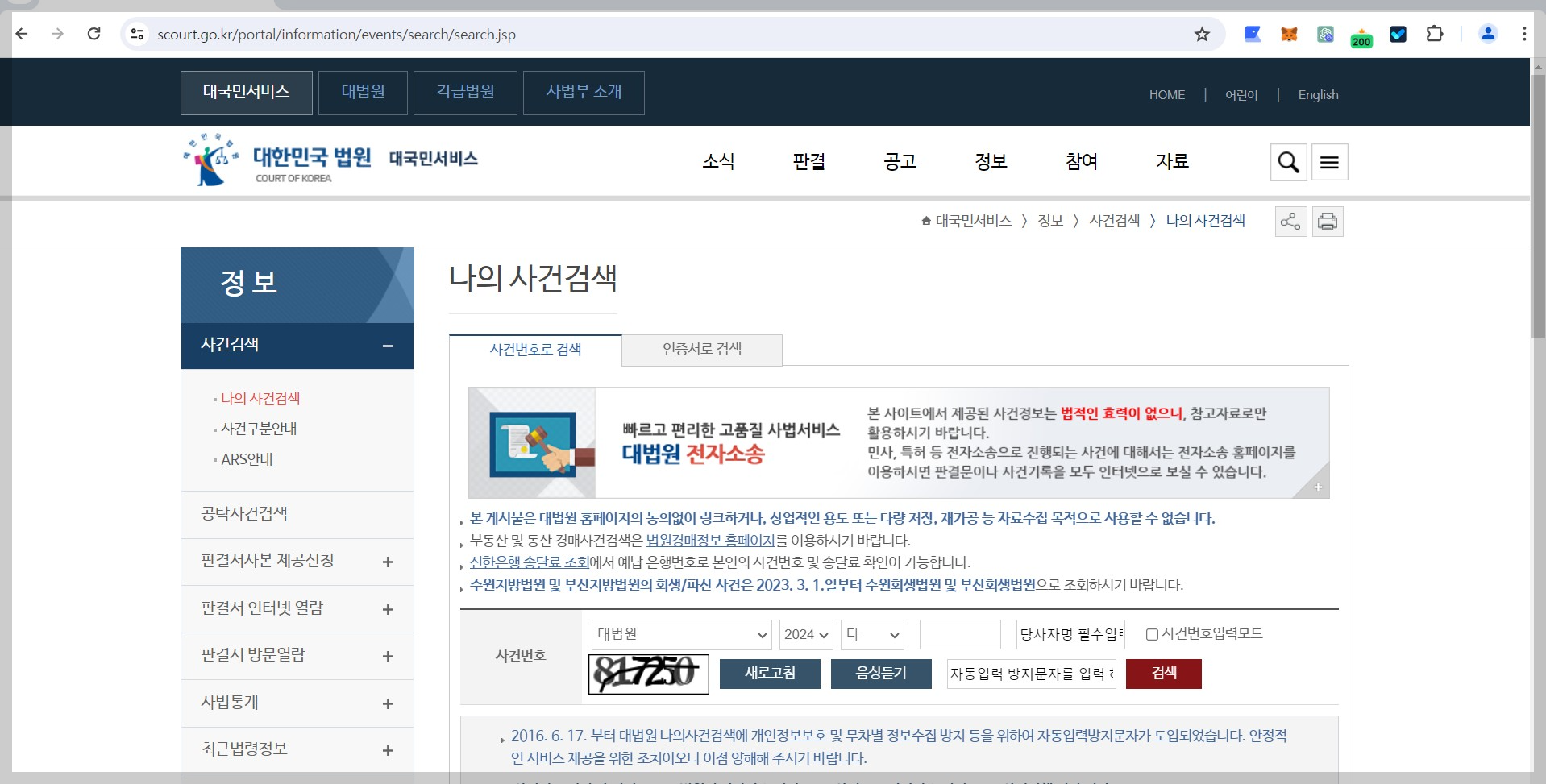Open site search magnifier icon
This screenshot has width=1546, height=784.
pos(1288,162)
